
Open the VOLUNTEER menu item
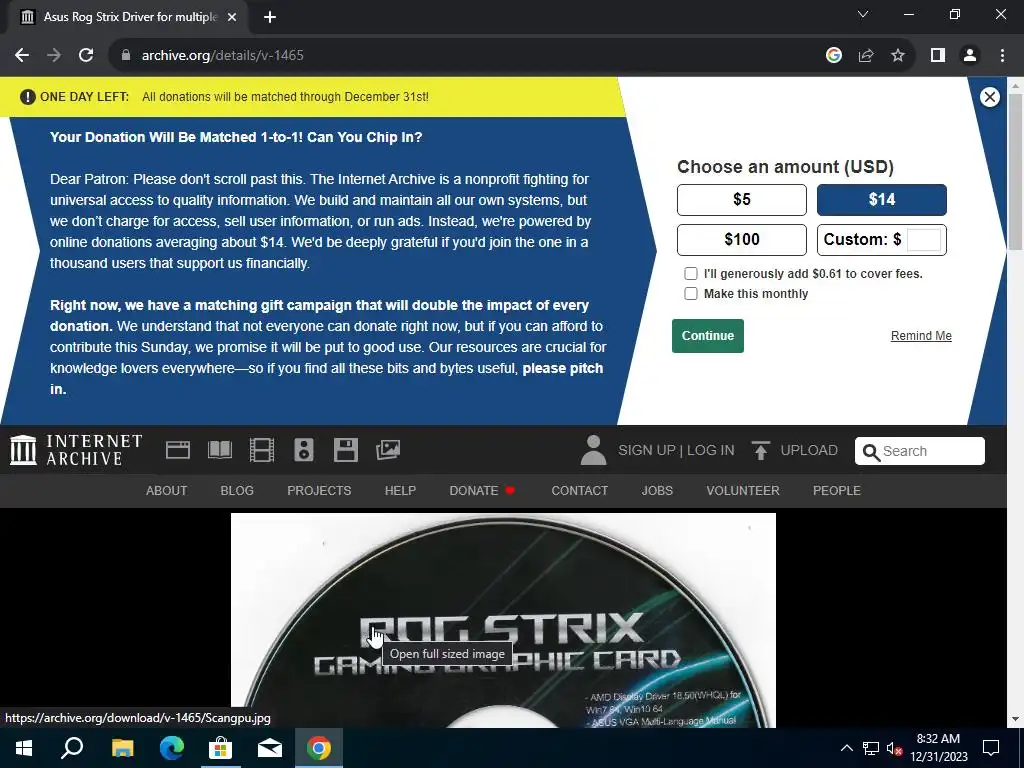(x=743, y=490)
